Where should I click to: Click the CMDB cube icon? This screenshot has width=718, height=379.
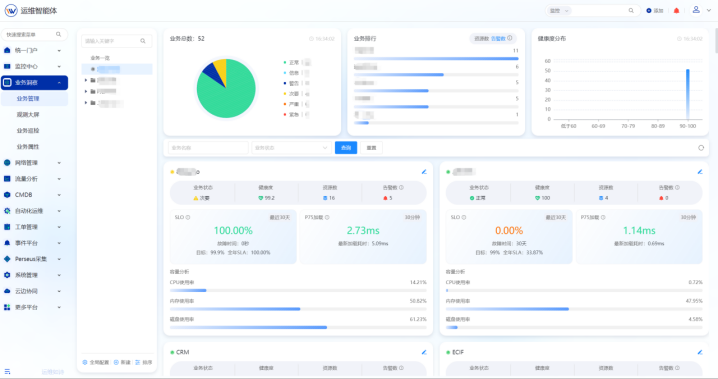tap(7, 195)
